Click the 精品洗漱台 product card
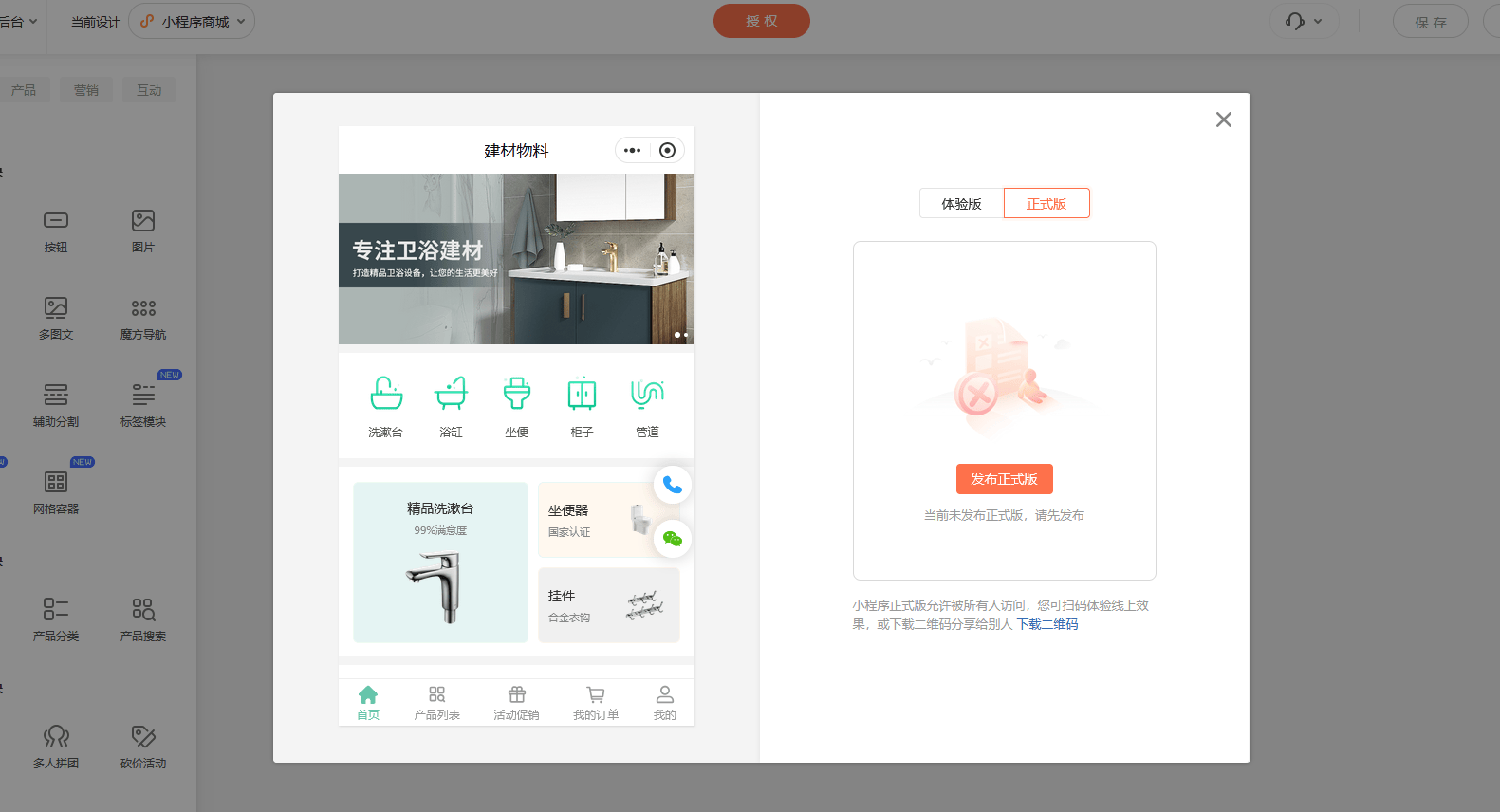1500x812 pixels. coord(440,563)
